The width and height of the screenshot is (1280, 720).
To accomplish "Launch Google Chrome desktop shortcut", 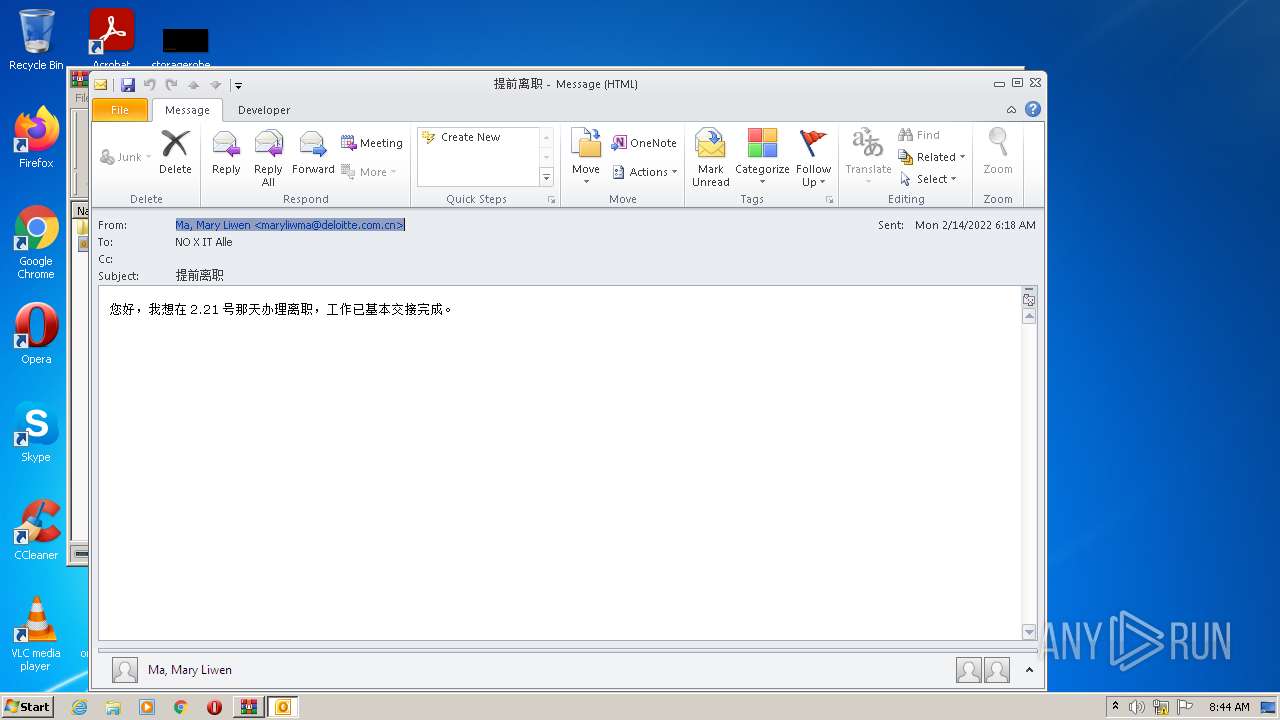I will 36,242.
